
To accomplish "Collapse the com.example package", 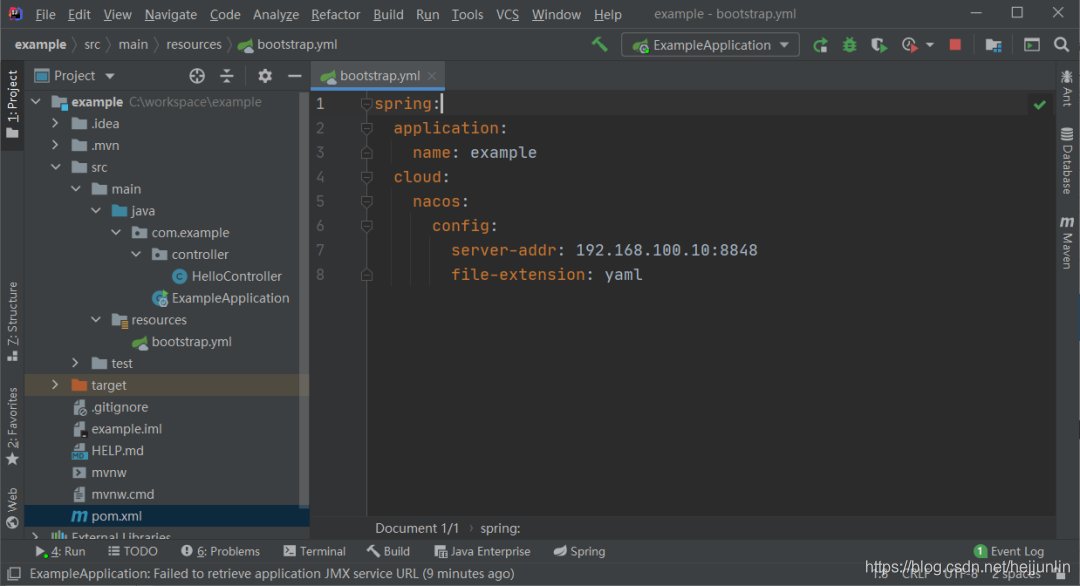I will 116,233.
